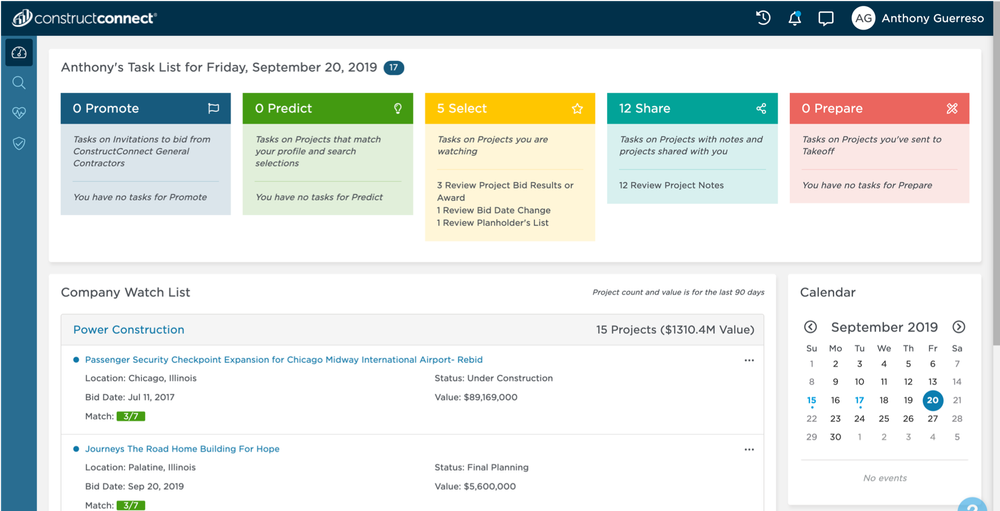Click the Select star icon
Screen dimensions: 1000x511
(x=577, y=108)
